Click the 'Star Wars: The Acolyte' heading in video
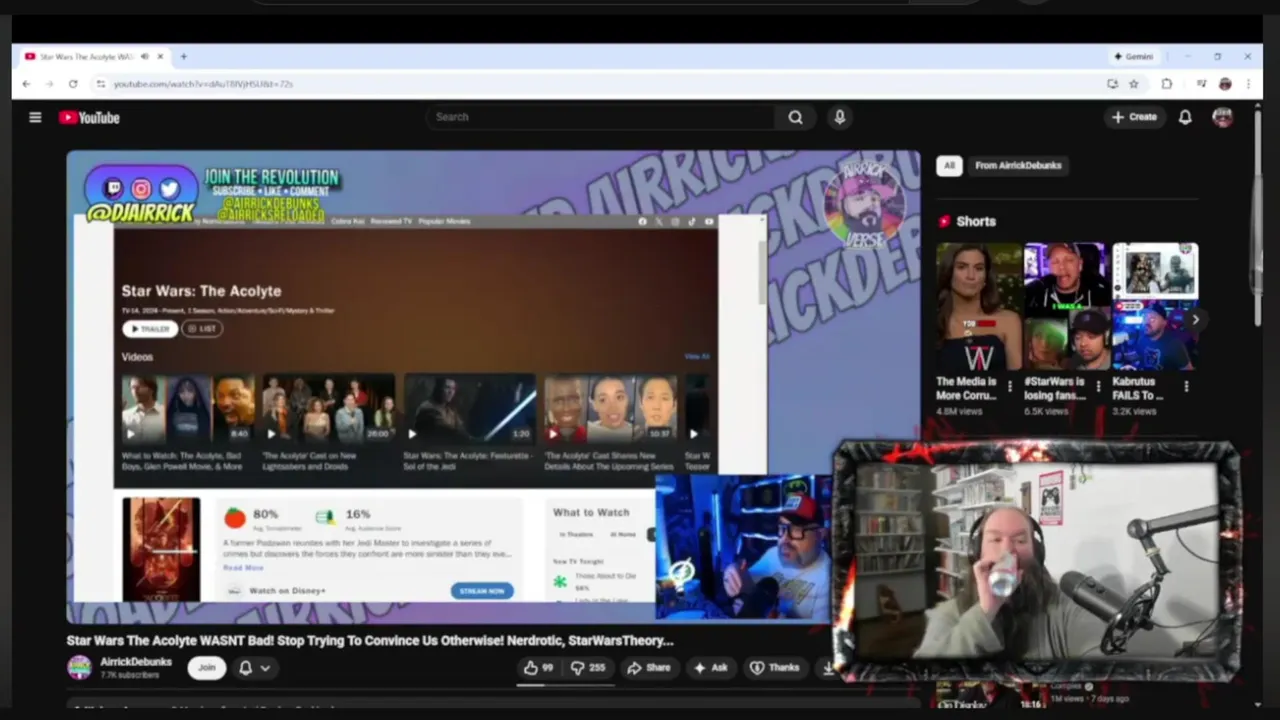Screen dimensions: 1280x720 [x=201, y=291]
